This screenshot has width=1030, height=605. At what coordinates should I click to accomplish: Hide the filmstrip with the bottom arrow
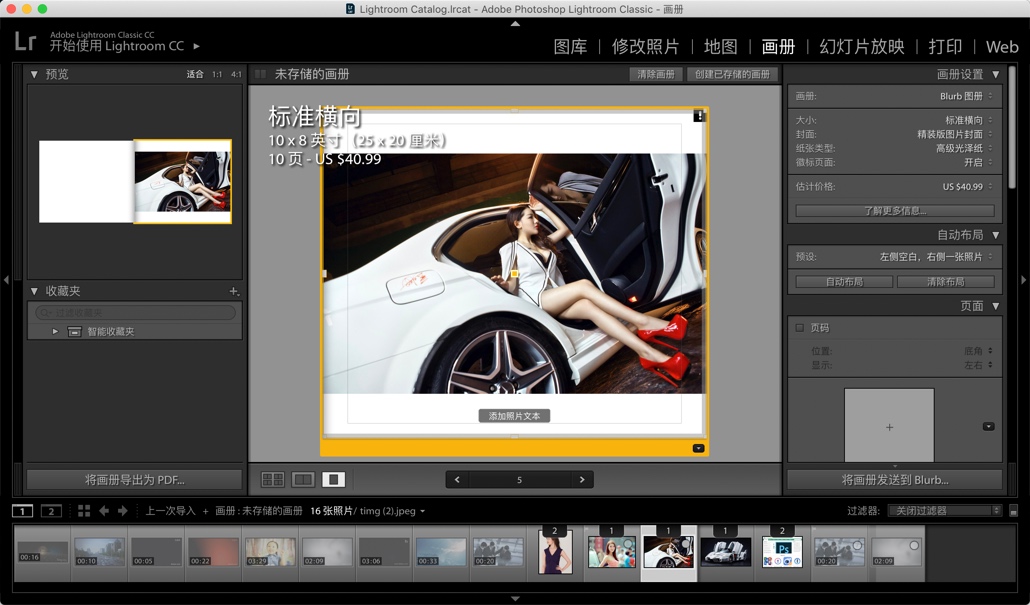(x=515, y=598)
